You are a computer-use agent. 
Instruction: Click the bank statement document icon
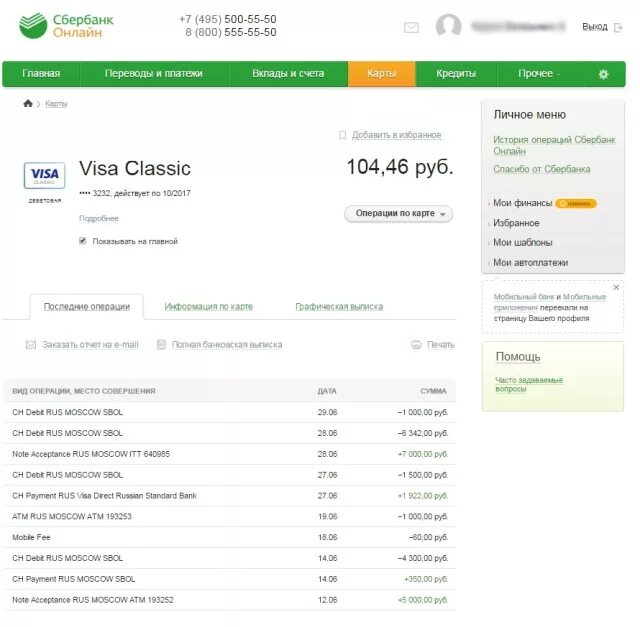click(x=161, y=345)
